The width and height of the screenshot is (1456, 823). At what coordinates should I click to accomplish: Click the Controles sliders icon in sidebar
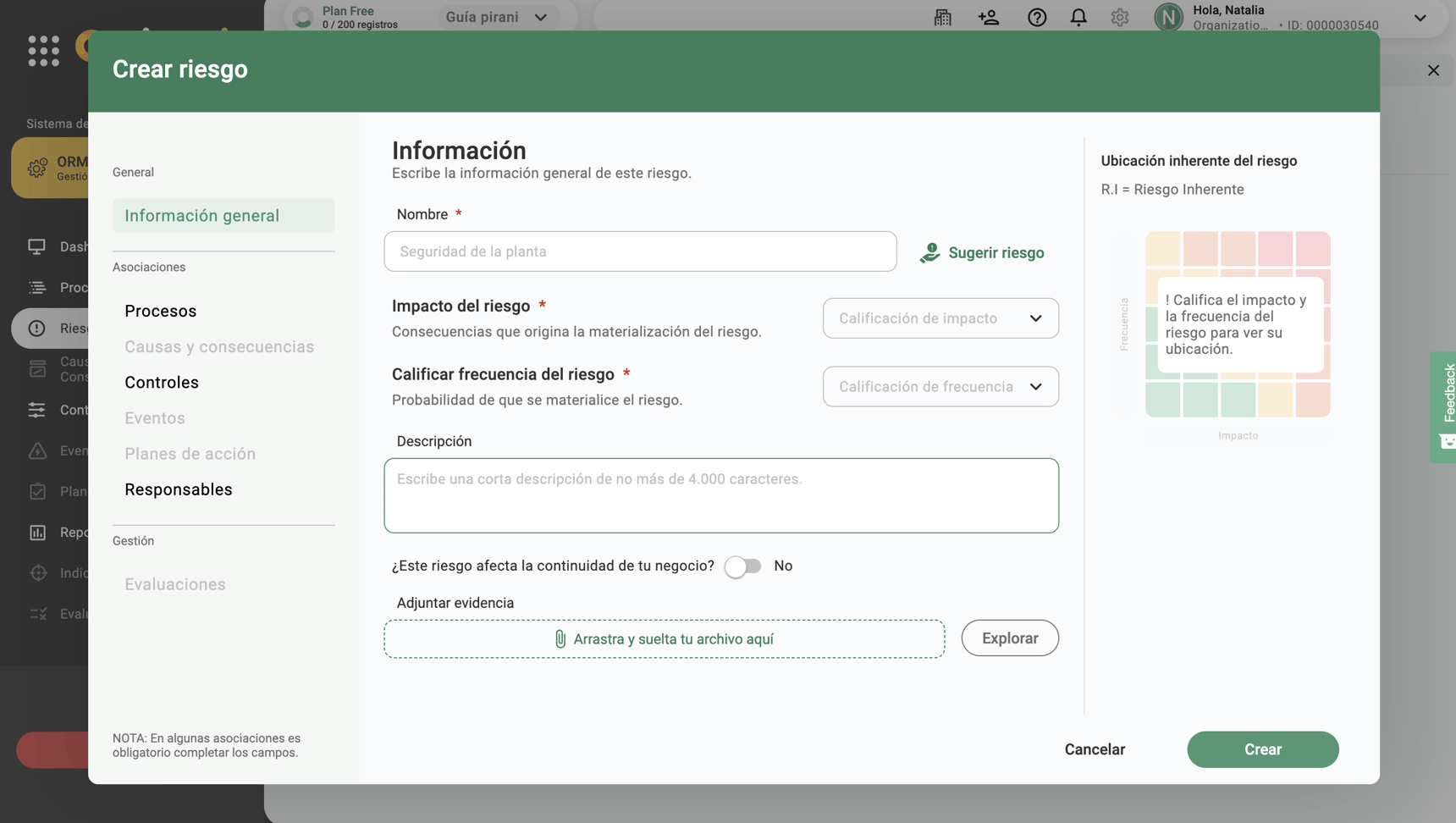pyautogui.click(x=37, y=409)
